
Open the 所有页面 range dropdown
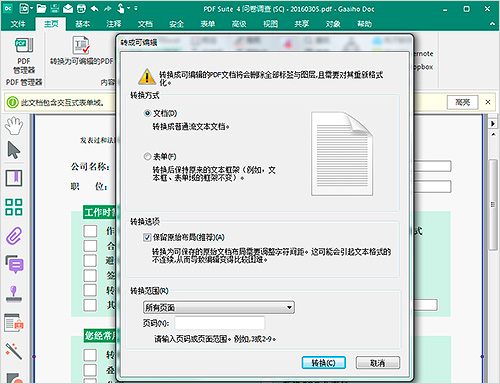point(219,307)
